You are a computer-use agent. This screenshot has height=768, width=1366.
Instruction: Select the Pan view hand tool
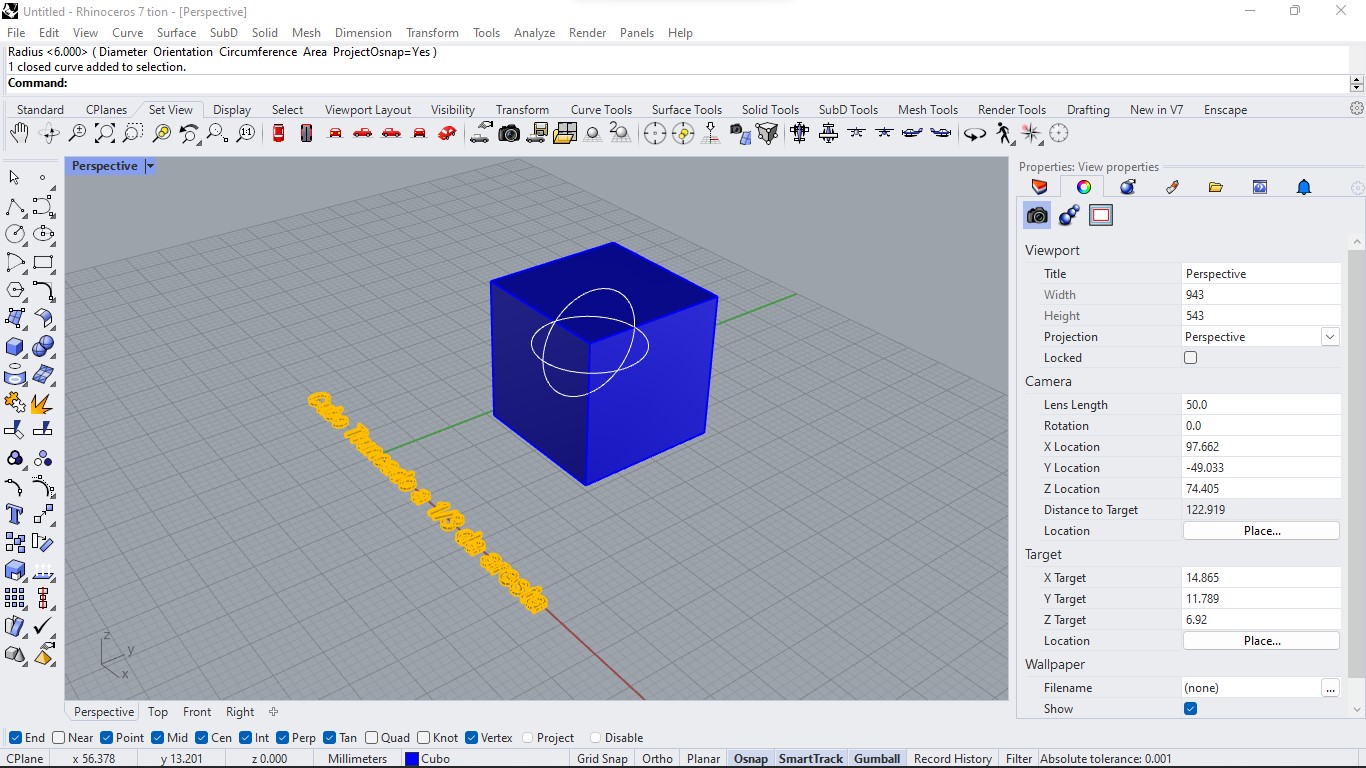coord(19,133)
